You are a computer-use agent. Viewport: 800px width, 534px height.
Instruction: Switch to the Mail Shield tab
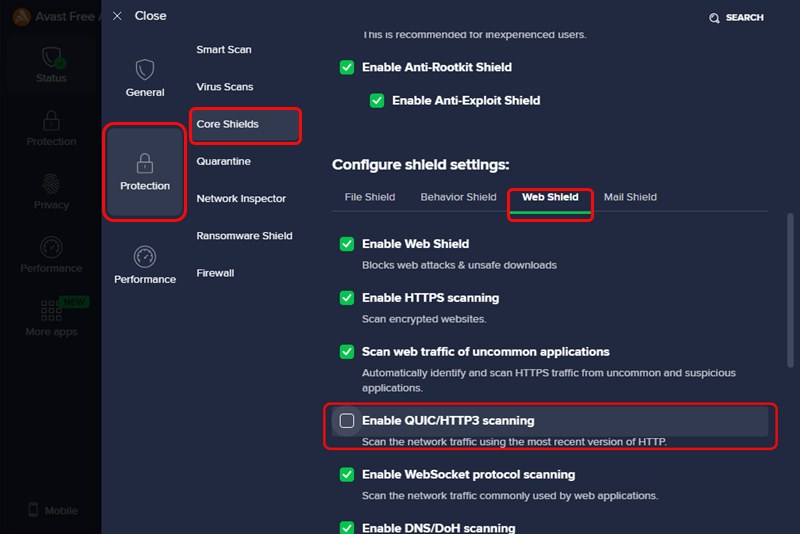coord(630,197)
